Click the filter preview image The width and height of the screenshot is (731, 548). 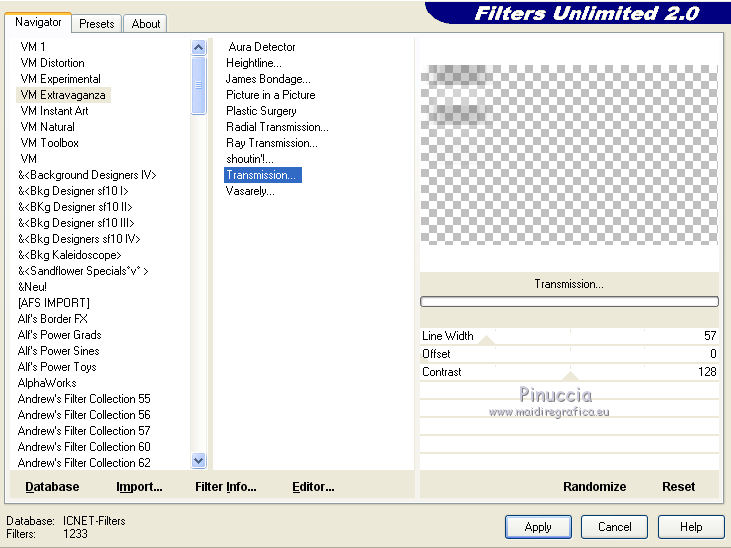tap(569, 154)
